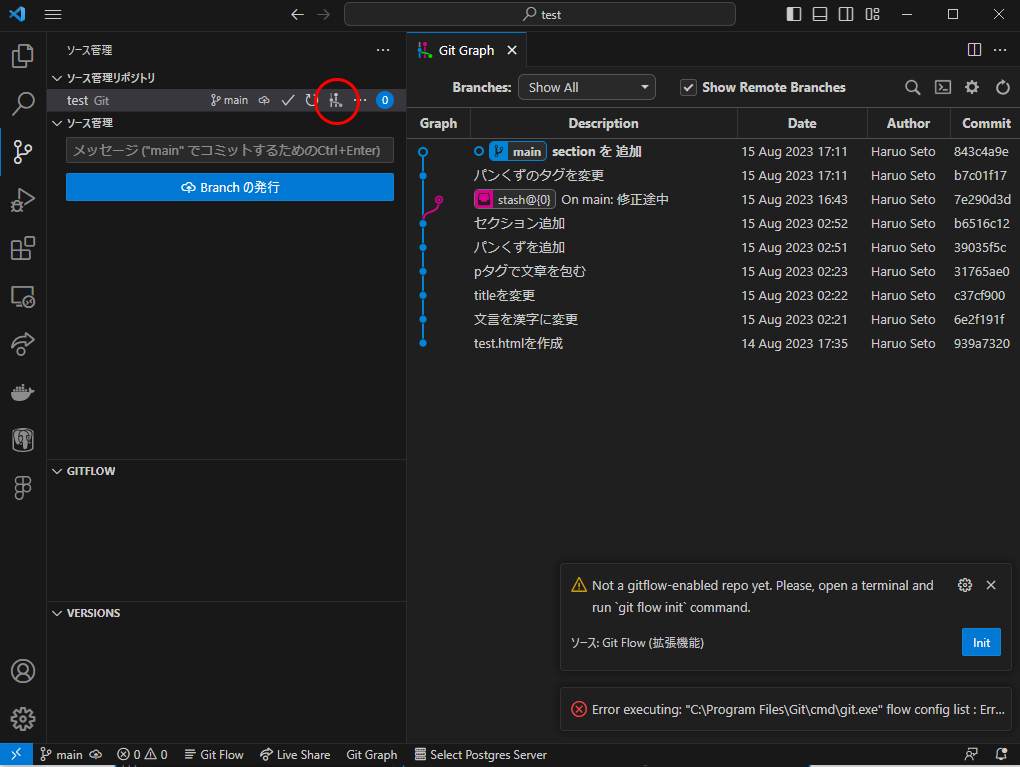Viewport: 1020px width, 767px height.
Task: Click Select Postgres Server in status bar
Action: (x=481, y=755)
